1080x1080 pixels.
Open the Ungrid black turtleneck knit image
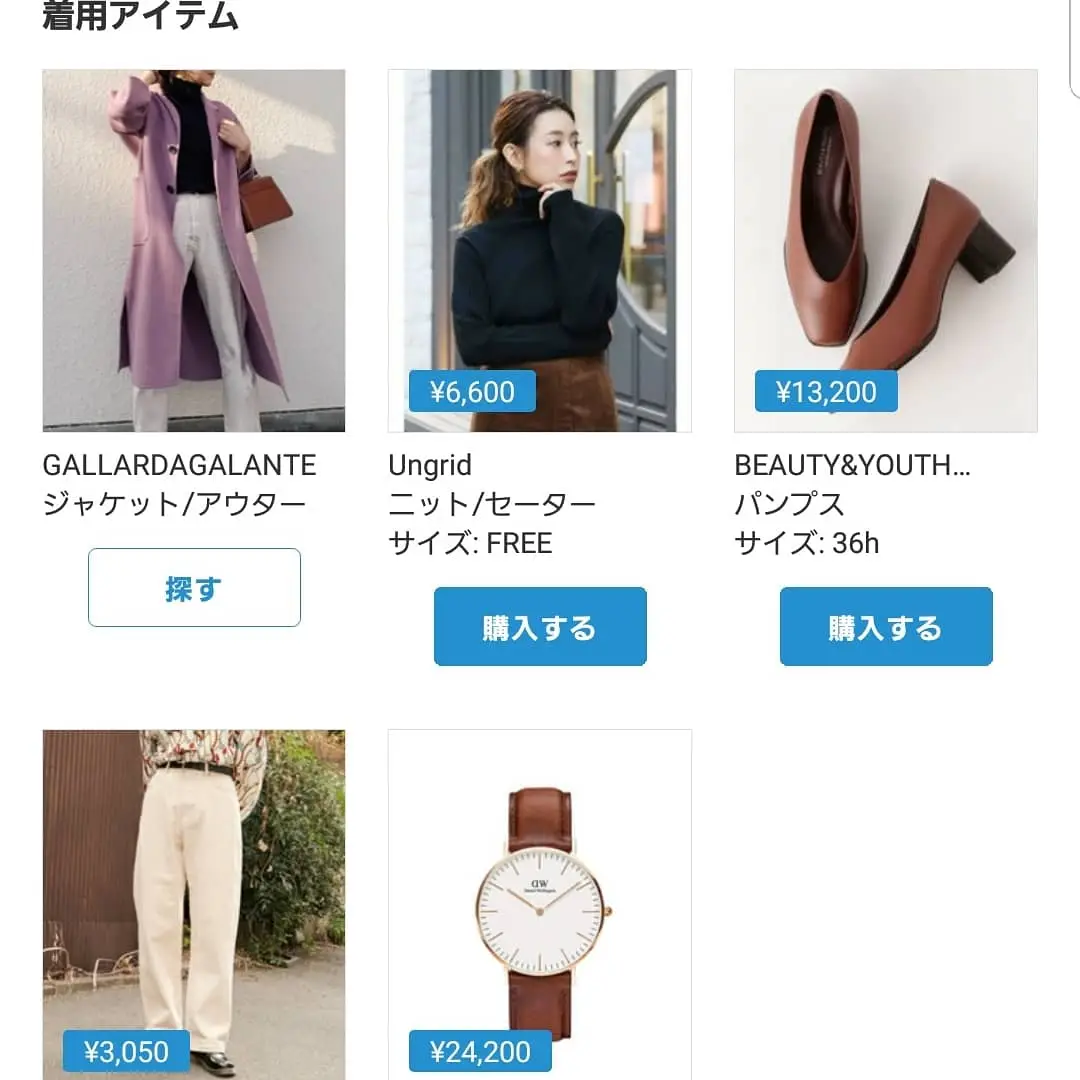[539, 251]
